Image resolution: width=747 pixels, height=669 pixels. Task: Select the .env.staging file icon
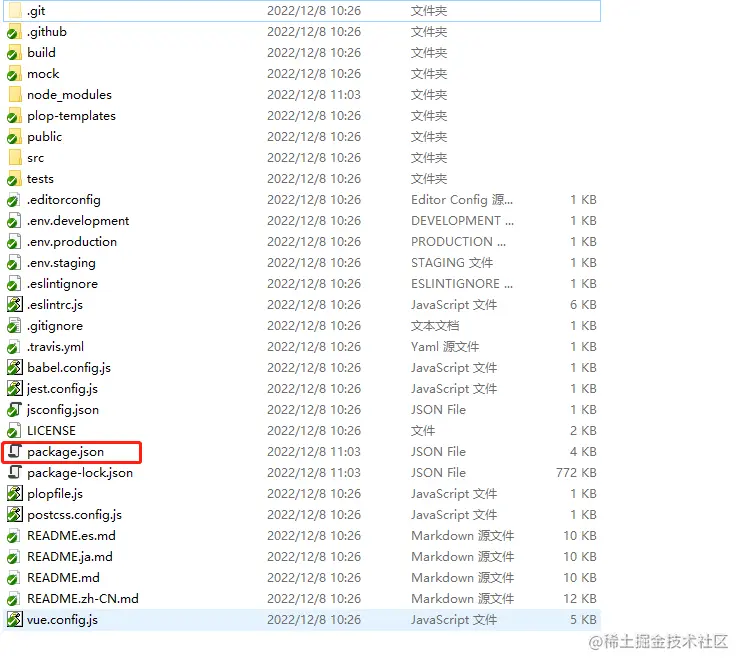point(14,263)
